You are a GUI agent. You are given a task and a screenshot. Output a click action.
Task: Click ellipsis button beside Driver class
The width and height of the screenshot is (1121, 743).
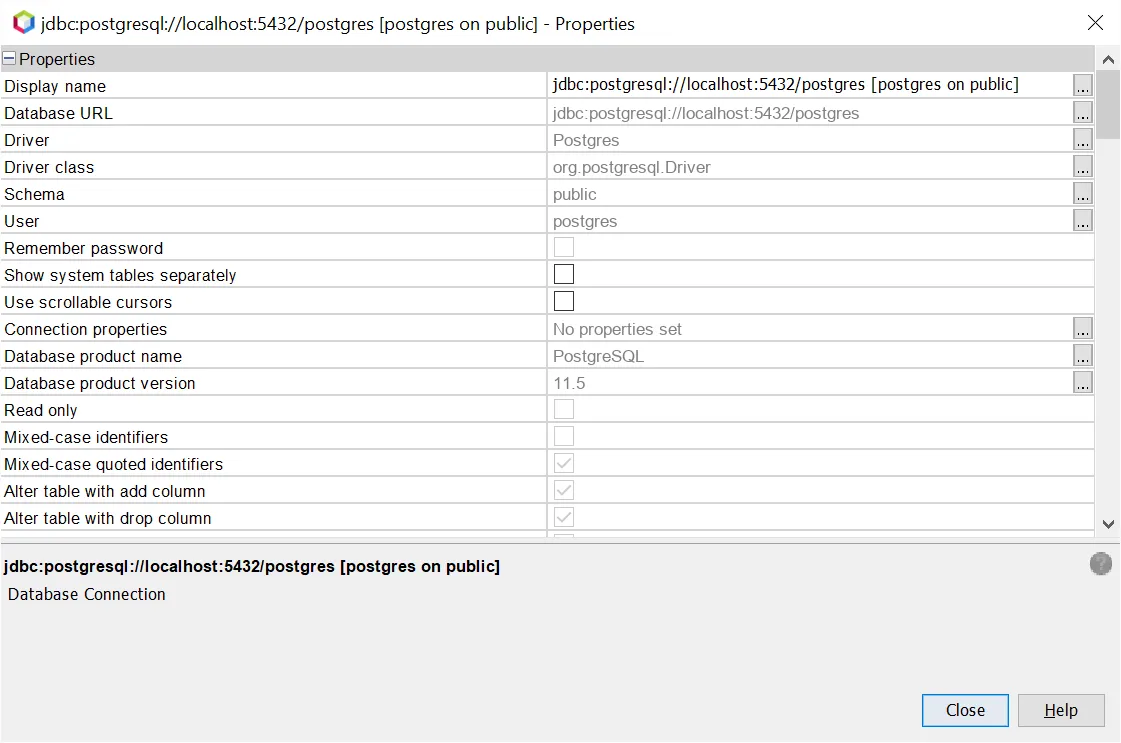(x=1083, y=167)
